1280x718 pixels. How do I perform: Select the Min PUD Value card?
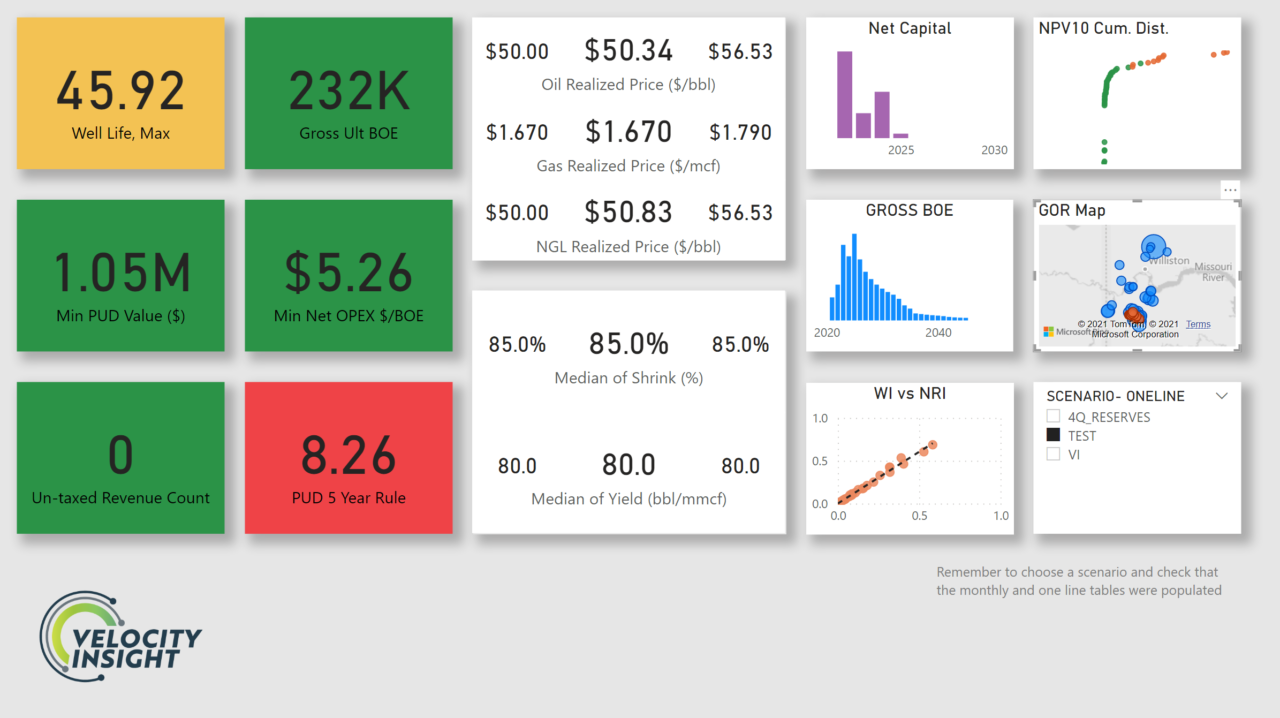(120, 275)
